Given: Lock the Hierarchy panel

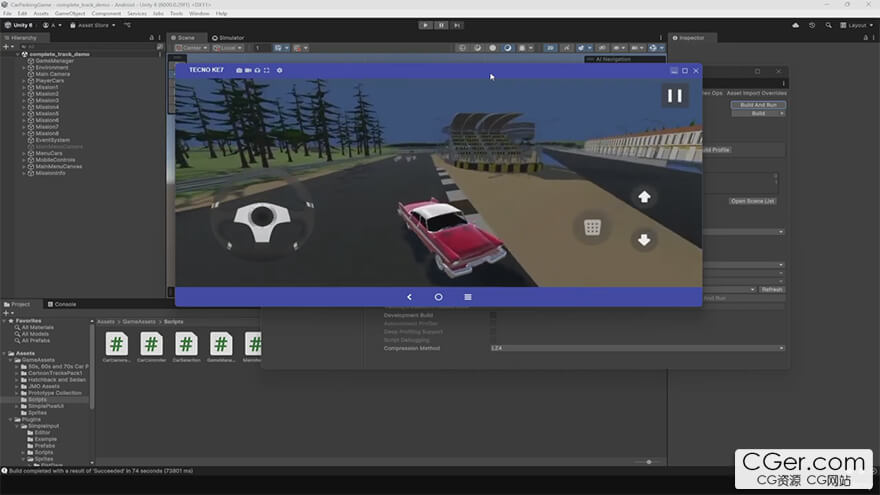Looking at the screenshot, I should click(152, 38).
